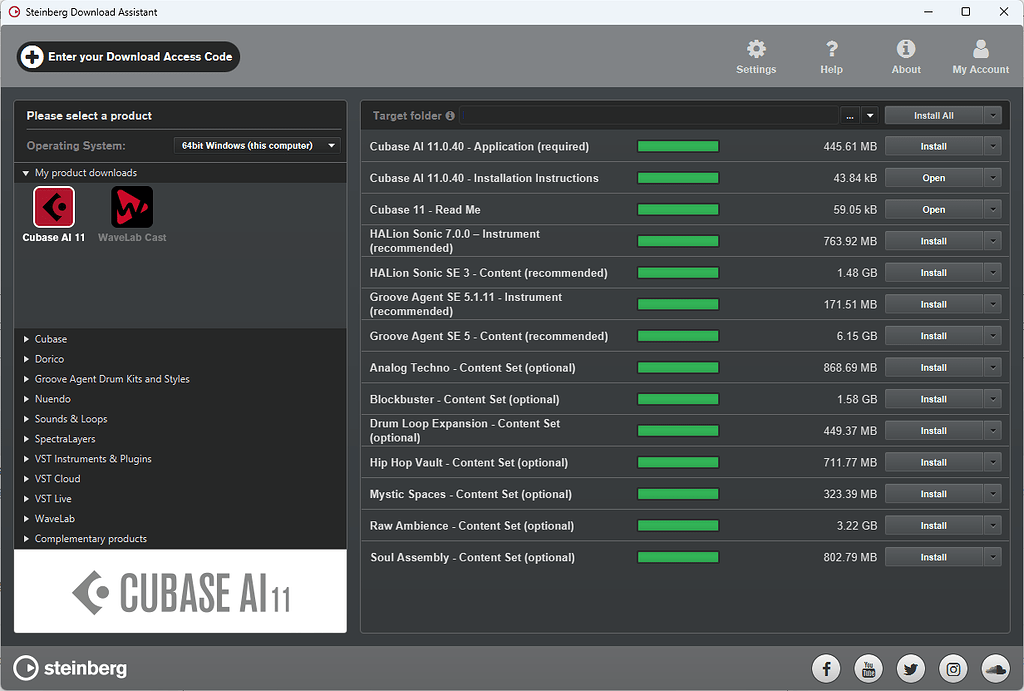Click the Instagram icon in the footer
This screenshot has width=1024, height=691.
952,669
